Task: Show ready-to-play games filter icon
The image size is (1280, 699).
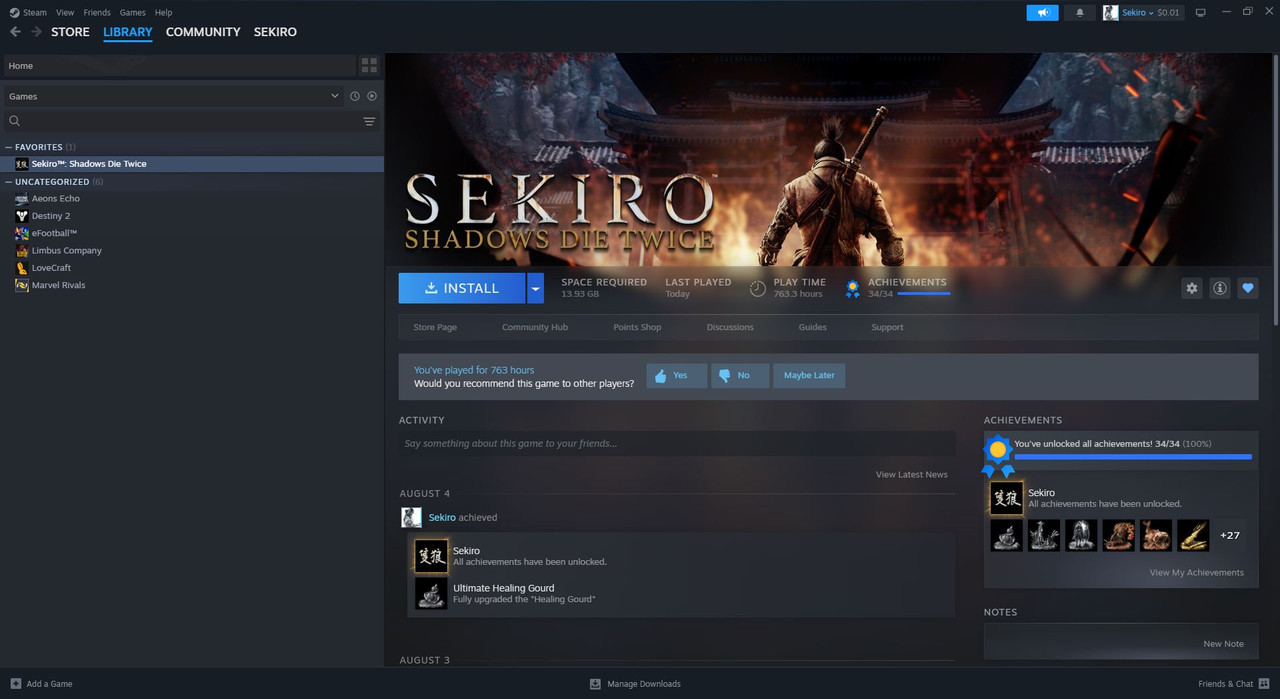Action: (372, 96)
